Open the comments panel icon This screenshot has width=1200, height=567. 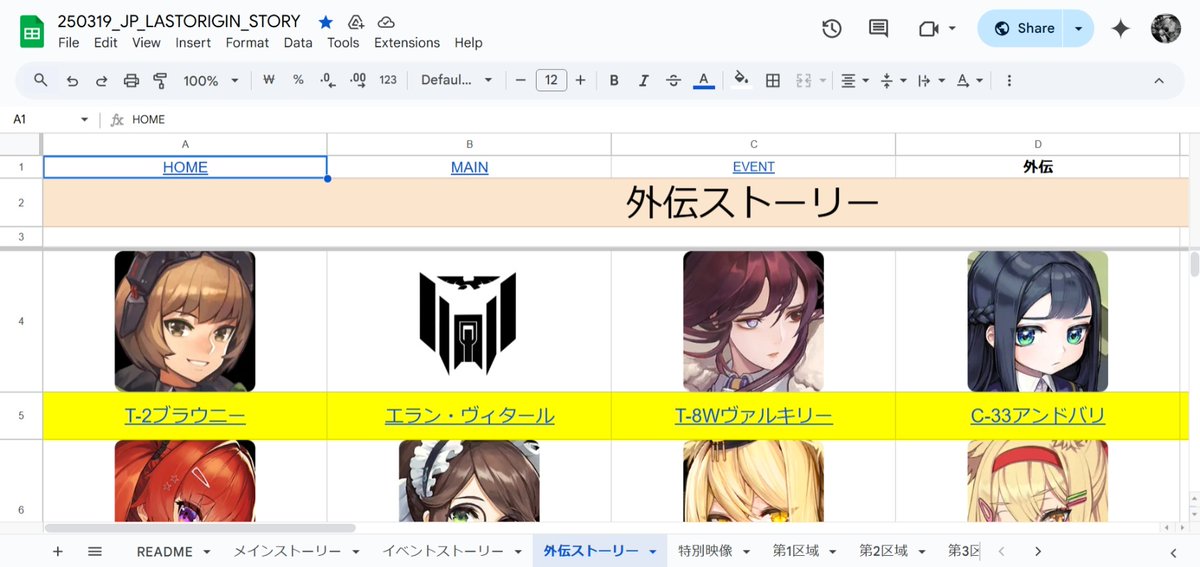(x=878, y=29)
